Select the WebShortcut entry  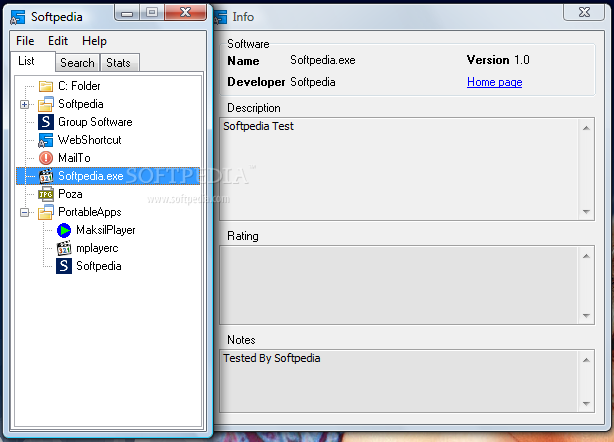[x=89, y=140]
